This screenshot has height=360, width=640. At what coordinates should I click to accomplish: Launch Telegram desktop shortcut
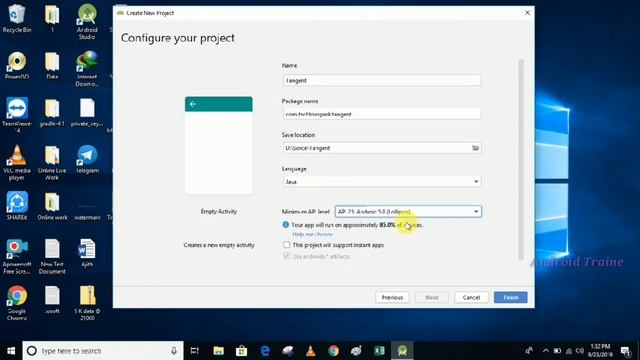87,159
